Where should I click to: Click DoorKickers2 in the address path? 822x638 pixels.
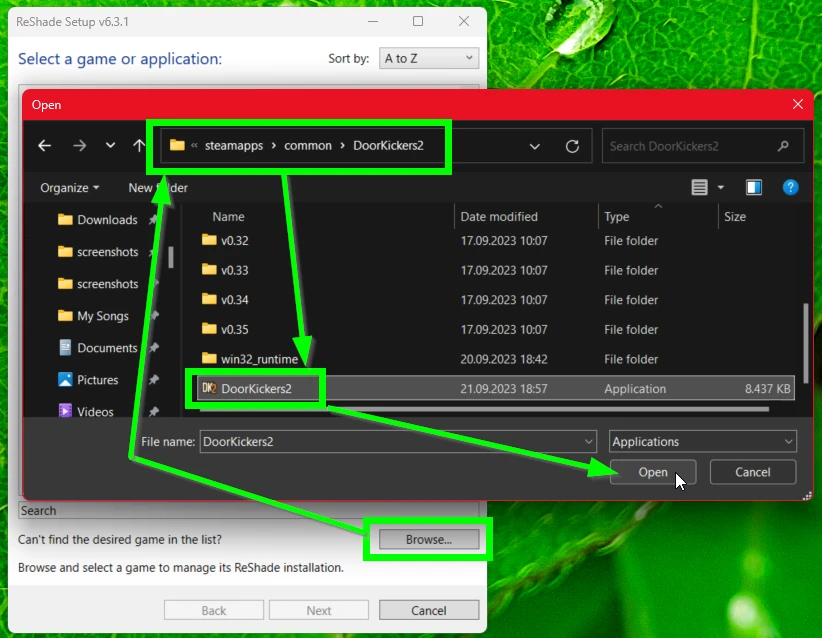tap(388, 145)
